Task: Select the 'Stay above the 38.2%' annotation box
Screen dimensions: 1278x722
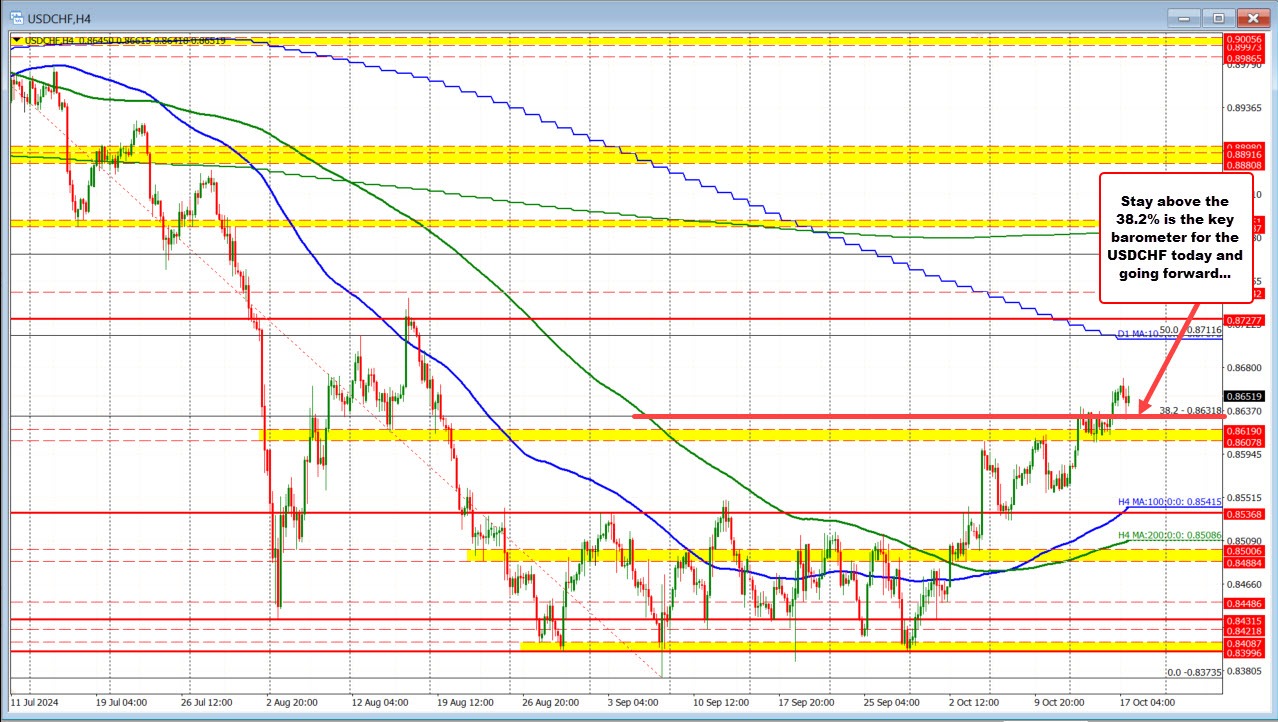Action: coord(1177,237)
